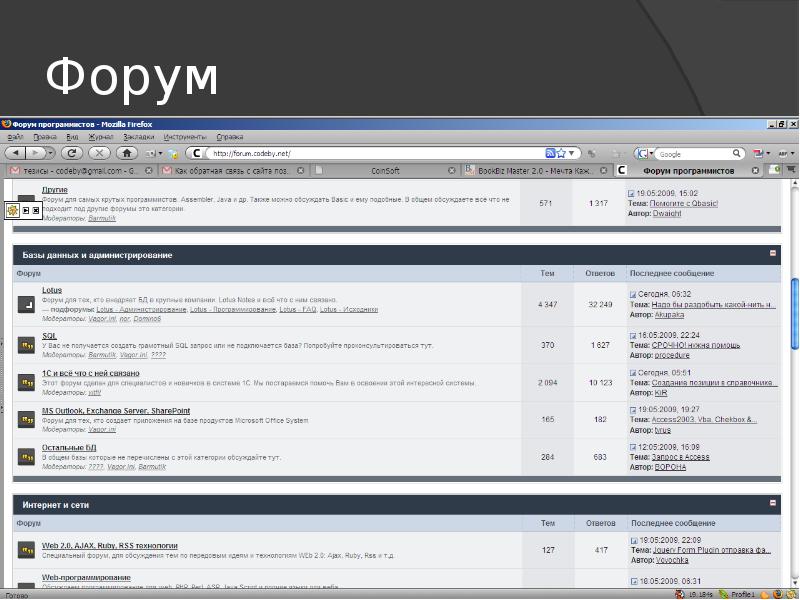
Task: Click the browser Back button
Action: [x=14, y=153]
